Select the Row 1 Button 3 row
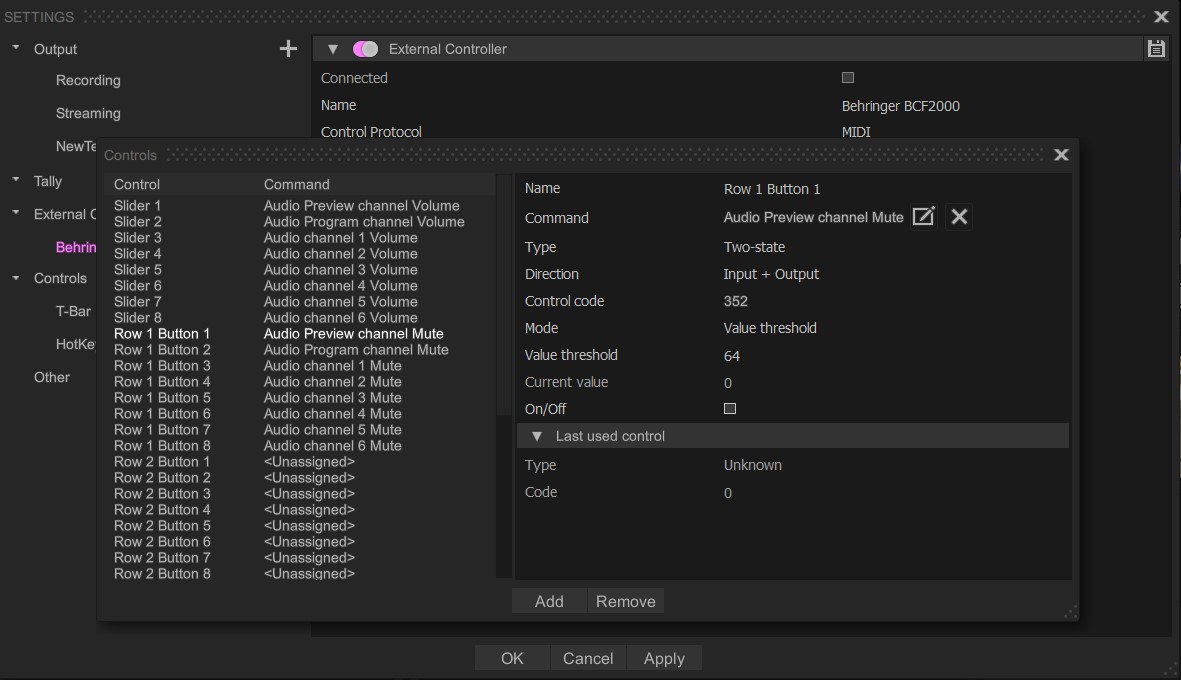Image resolution: width=1181 pixels, height=680 pixels. point(300,365)
